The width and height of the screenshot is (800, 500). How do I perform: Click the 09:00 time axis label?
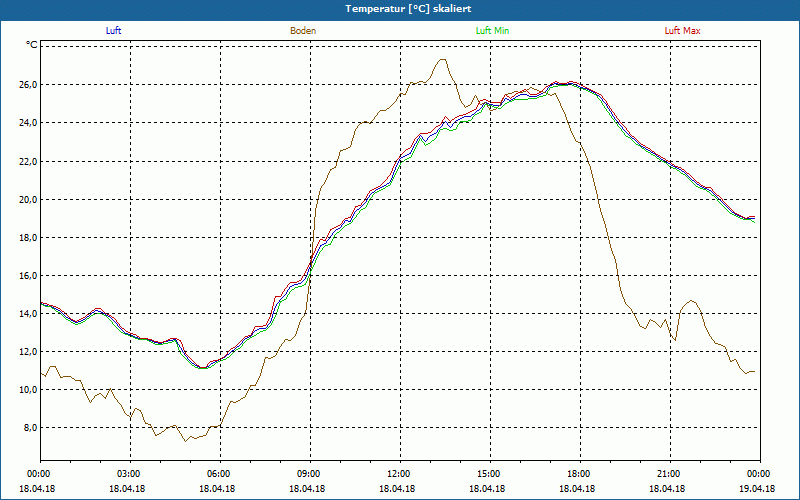click(x=310, y=474)
